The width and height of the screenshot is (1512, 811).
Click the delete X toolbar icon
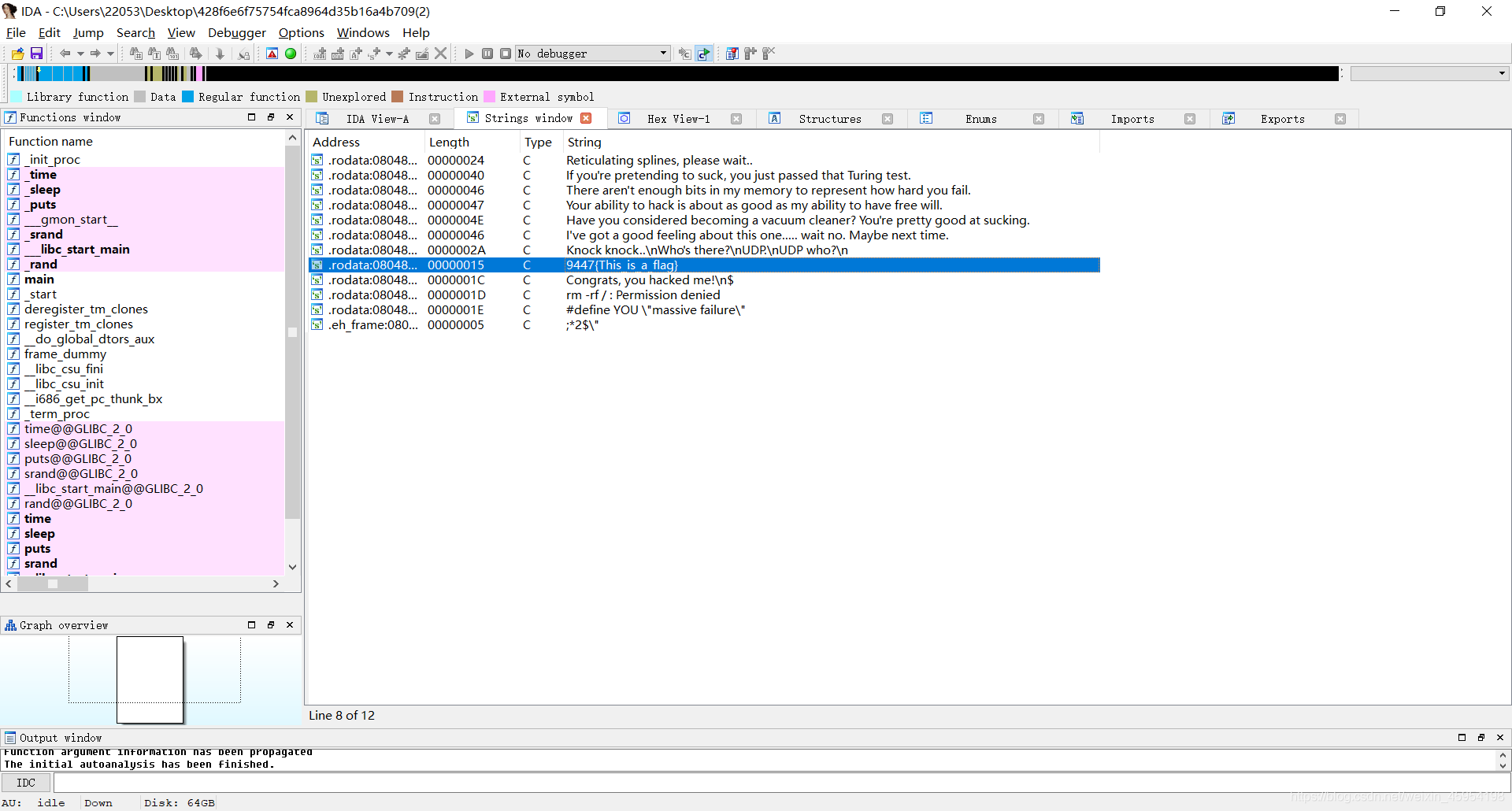(441, 54)
